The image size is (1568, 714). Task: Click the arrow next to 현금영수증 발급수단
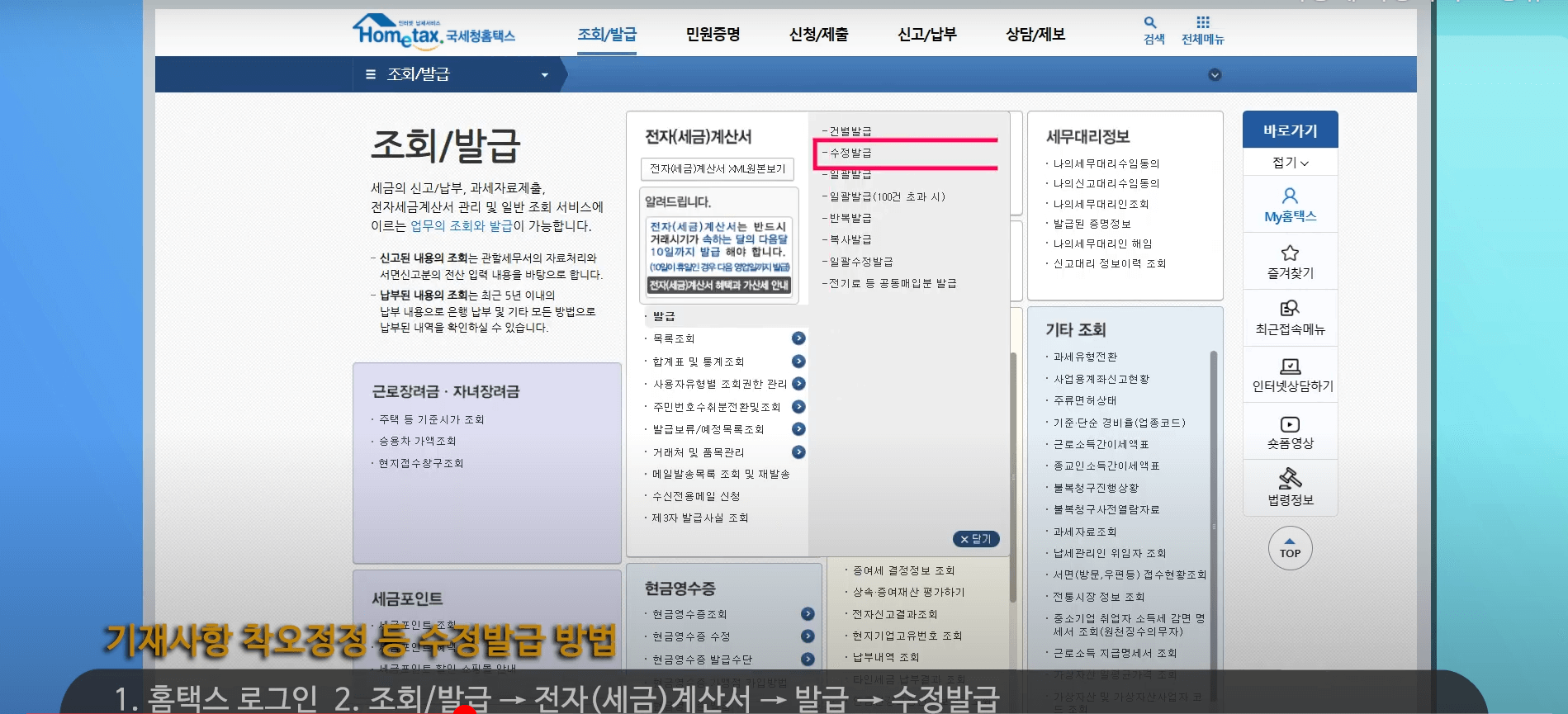point(808,660)
